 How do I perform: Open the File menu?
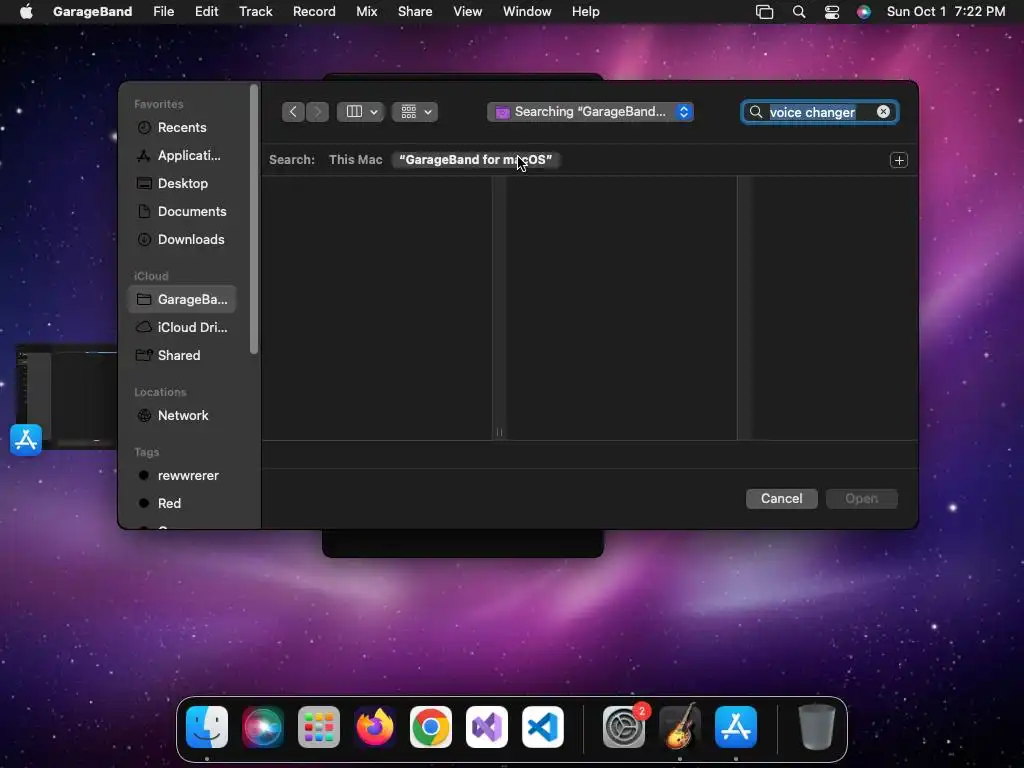pyautogui.click(x=163, y=12)
